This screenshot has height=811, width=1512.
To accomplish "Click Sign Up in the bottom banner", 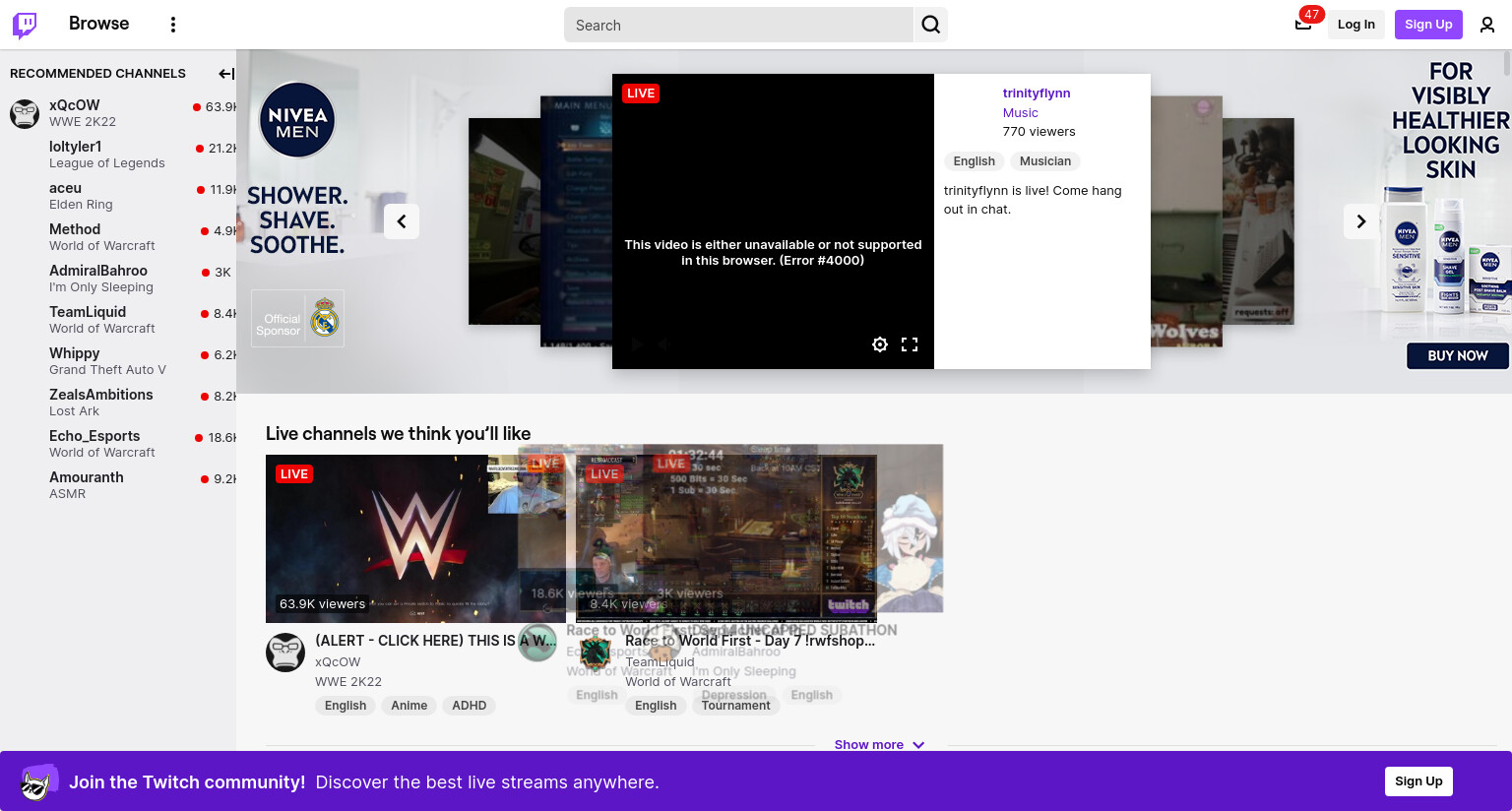I will pyautogui.click(x=1418, y=781).
